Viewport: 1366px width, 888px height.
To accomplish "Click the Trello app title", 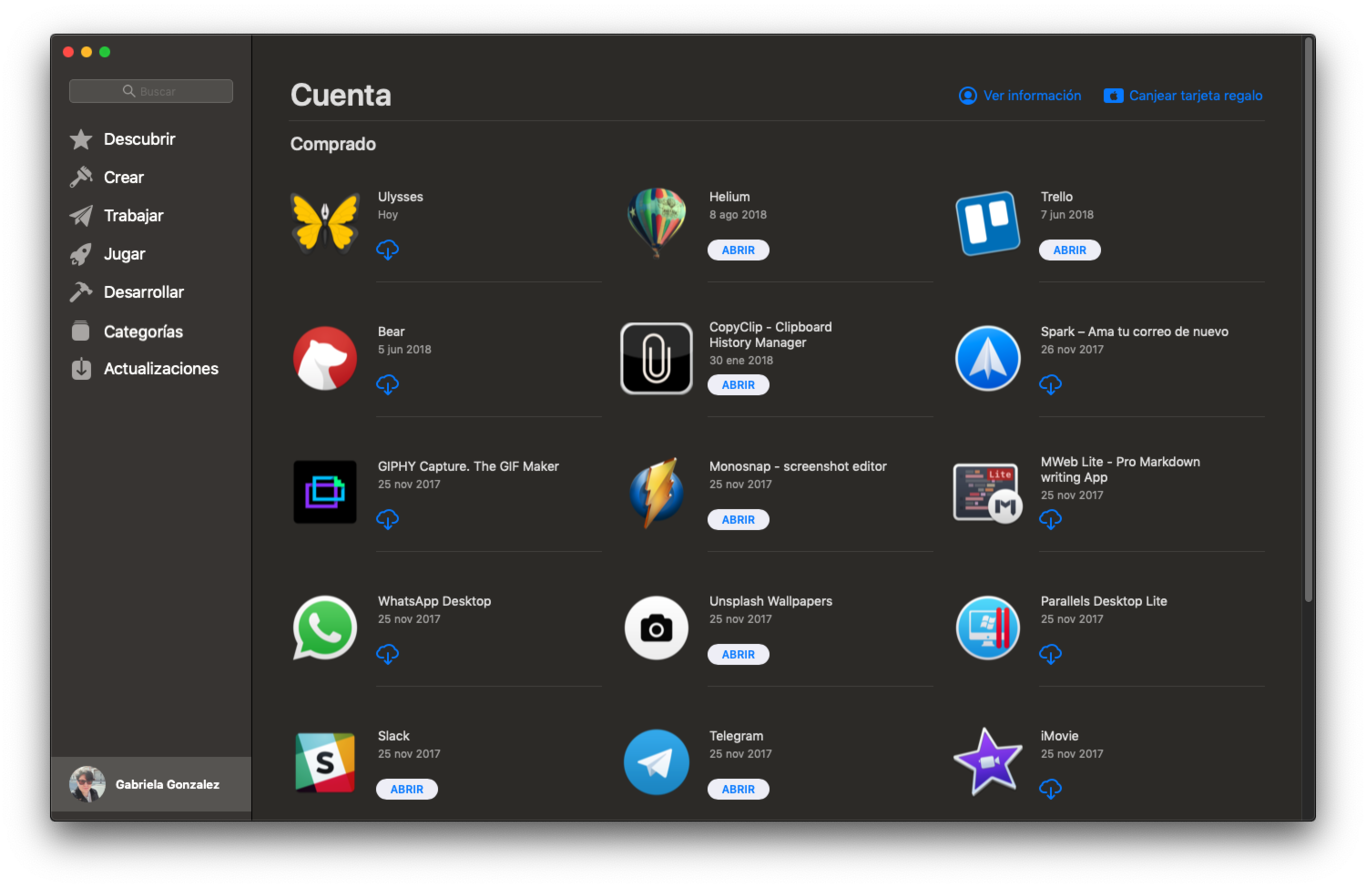I will [x=1057, y=197].
